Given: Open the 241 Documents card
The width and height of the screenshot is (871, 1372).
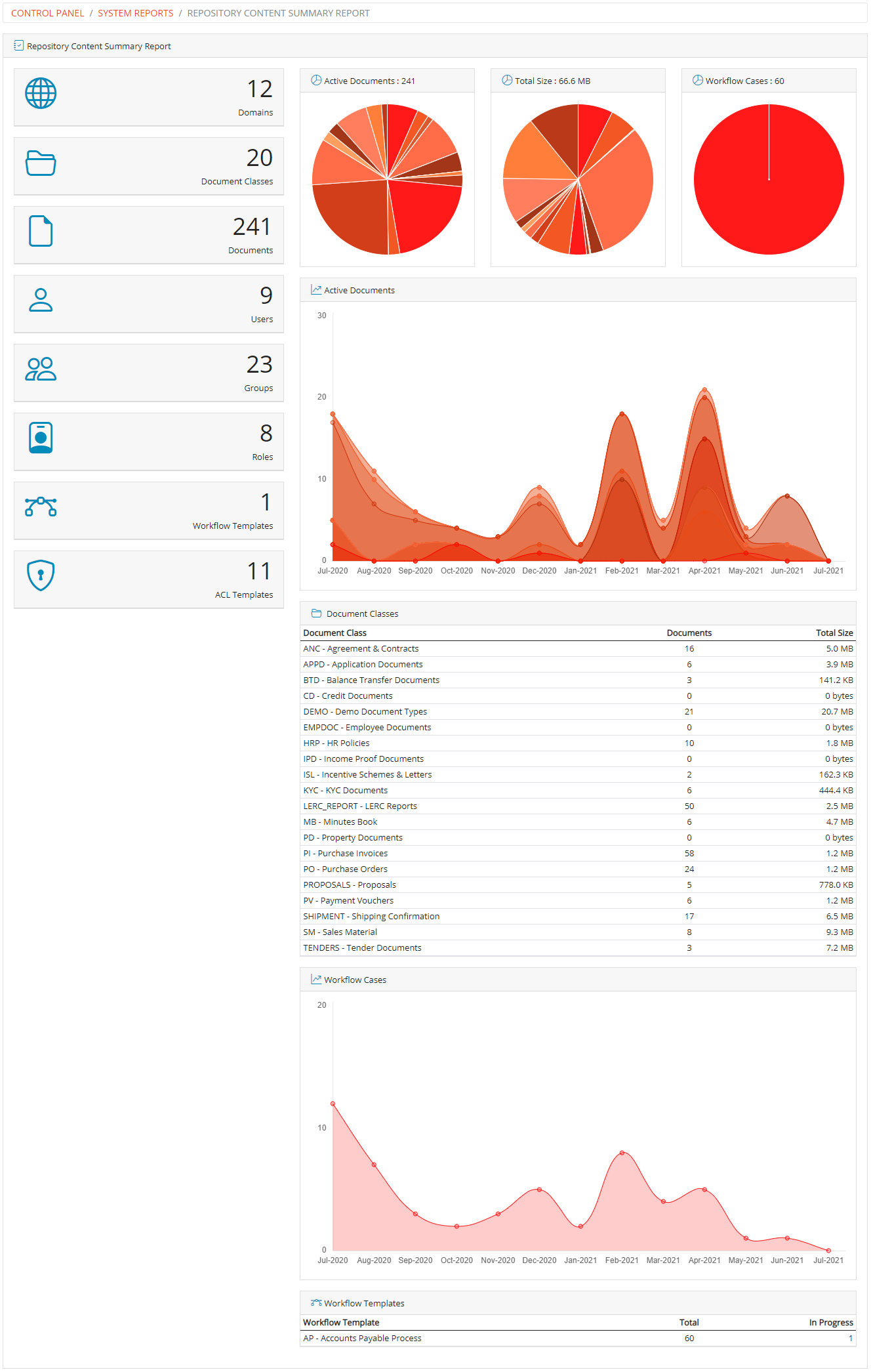Looking at the screenshot, I should [149, 235].
